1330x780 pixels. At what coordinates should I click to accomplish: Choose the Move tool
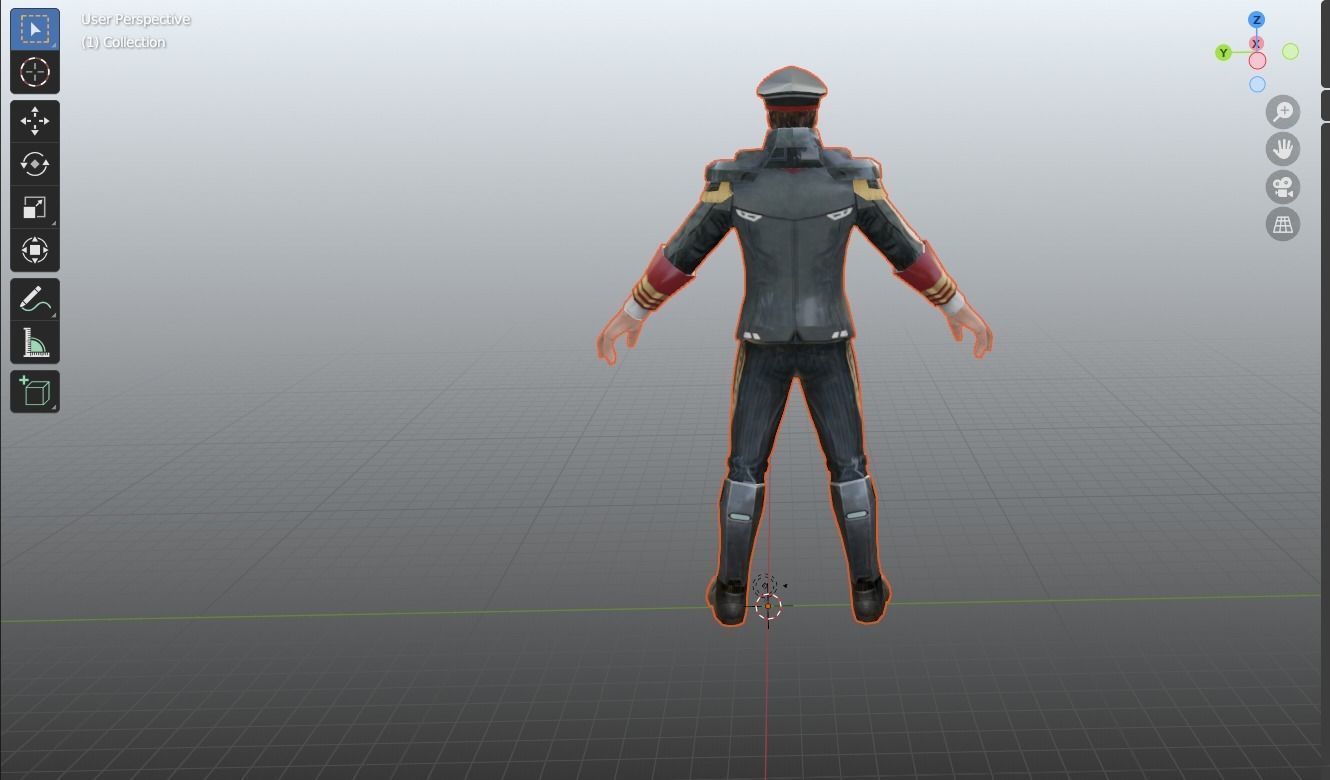pyautogui.click(x=35, y=121)
